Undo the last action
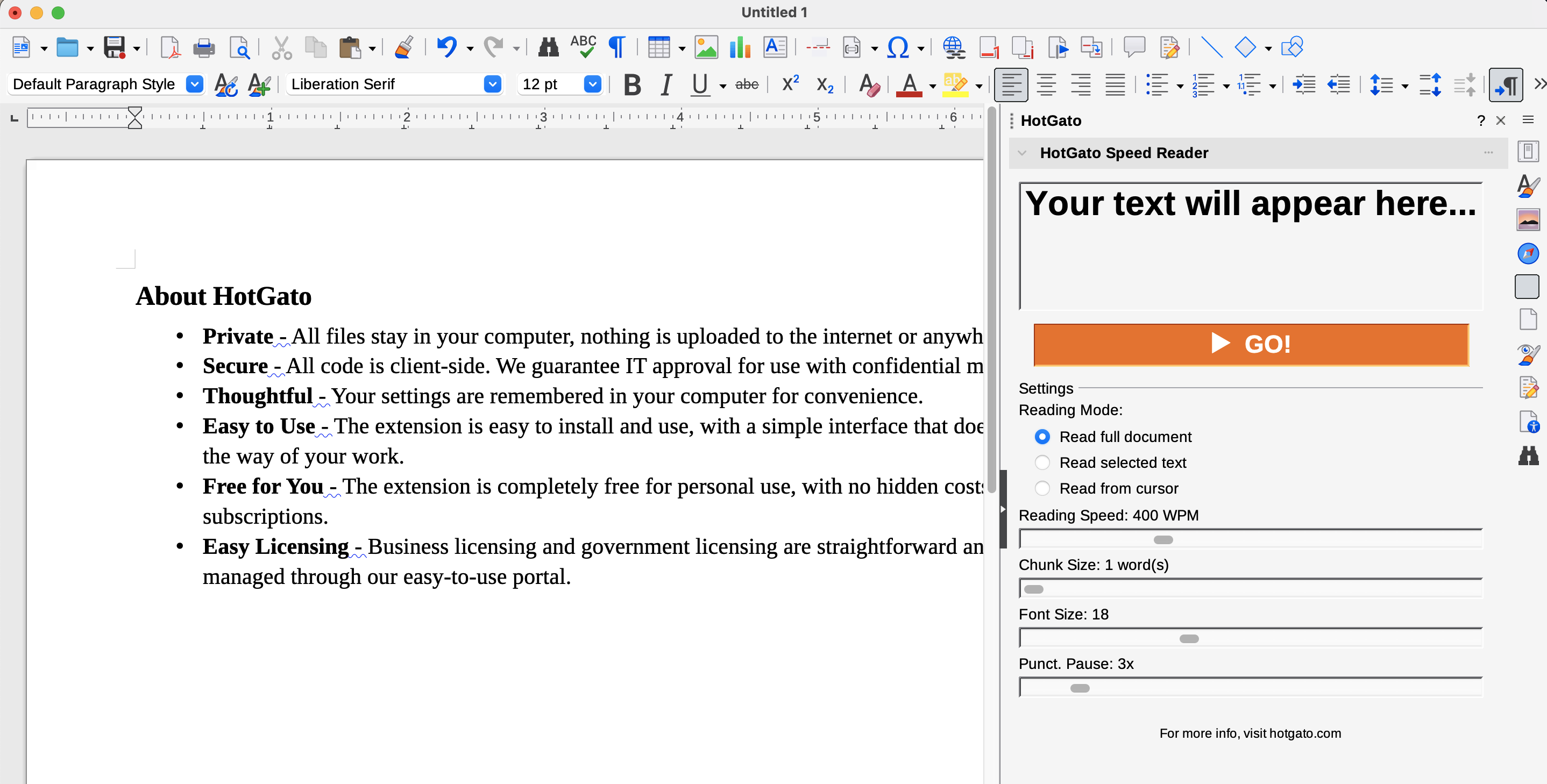Image resolution: width=1547 pixels, height=784 pixels. click(x=446, y=47)
